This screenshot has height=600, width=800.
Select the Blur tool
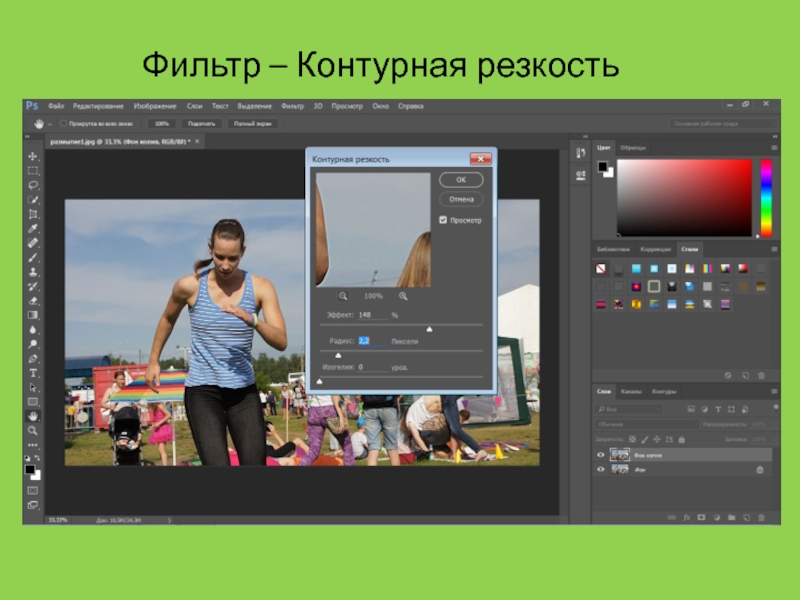33,330
